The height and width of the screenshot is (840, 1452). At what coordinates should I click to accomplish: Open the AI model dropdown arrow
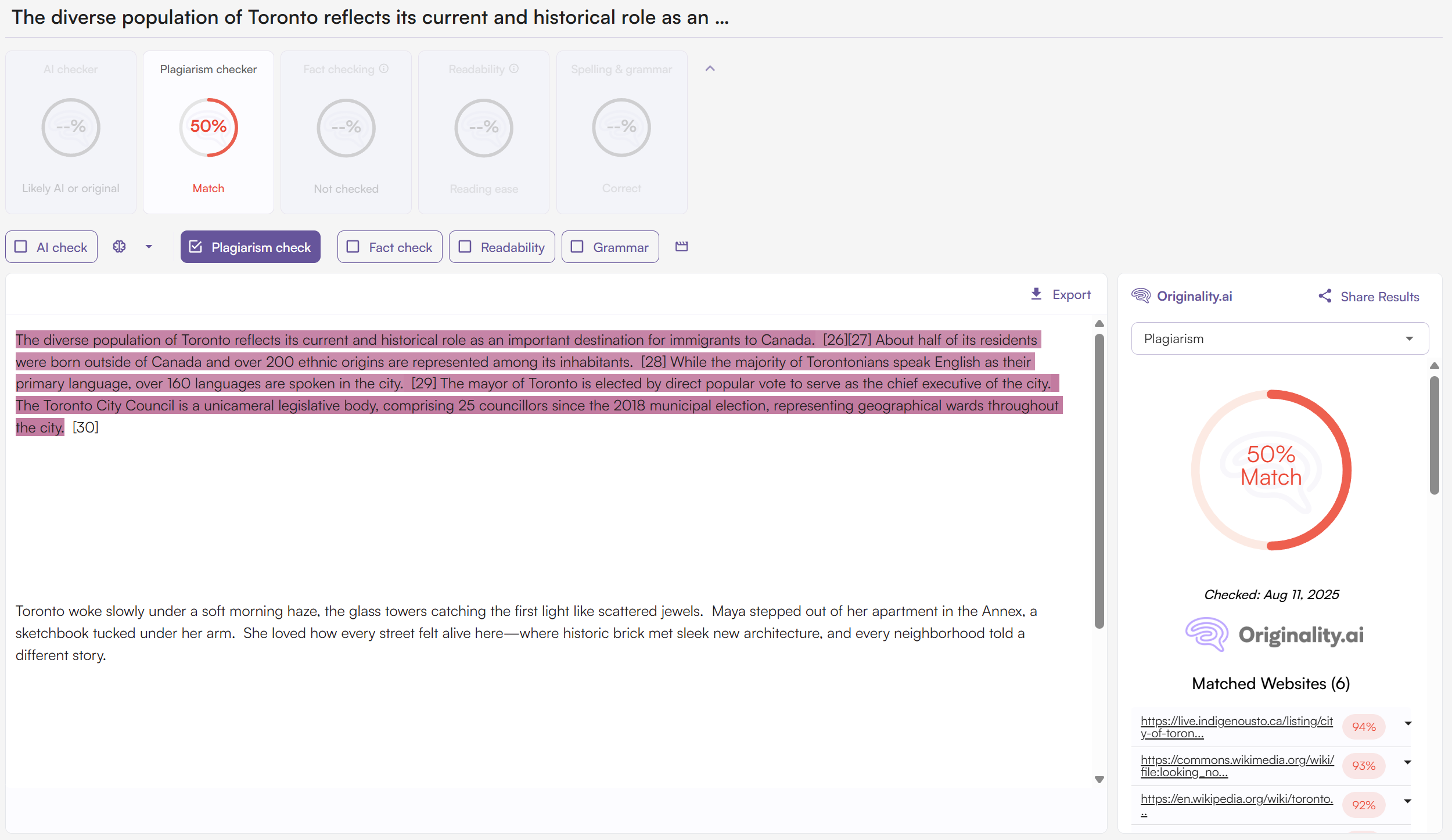coord(149,247)
